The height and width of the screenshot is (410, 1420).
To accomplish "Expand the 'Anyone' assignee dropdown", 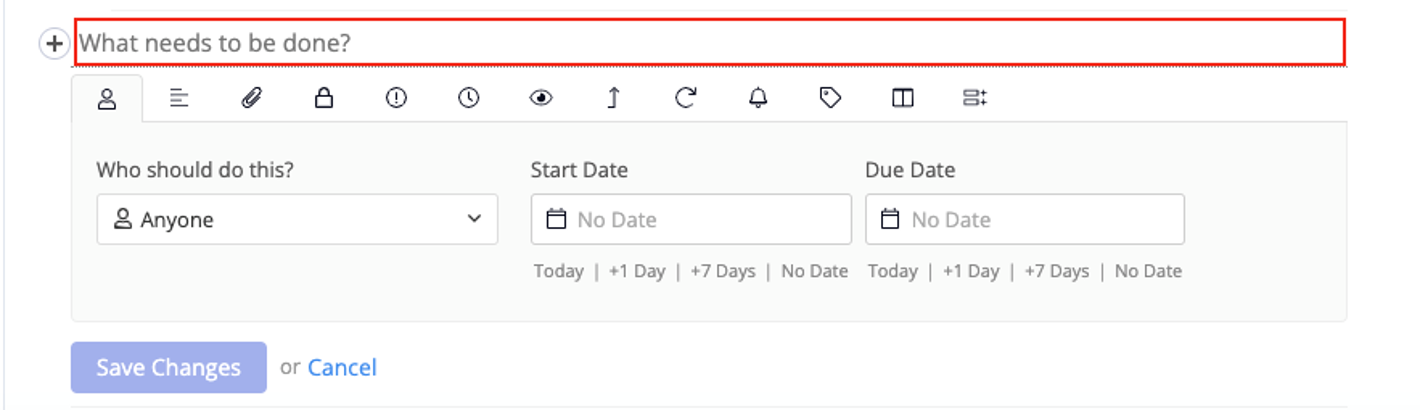I will 297,220.
